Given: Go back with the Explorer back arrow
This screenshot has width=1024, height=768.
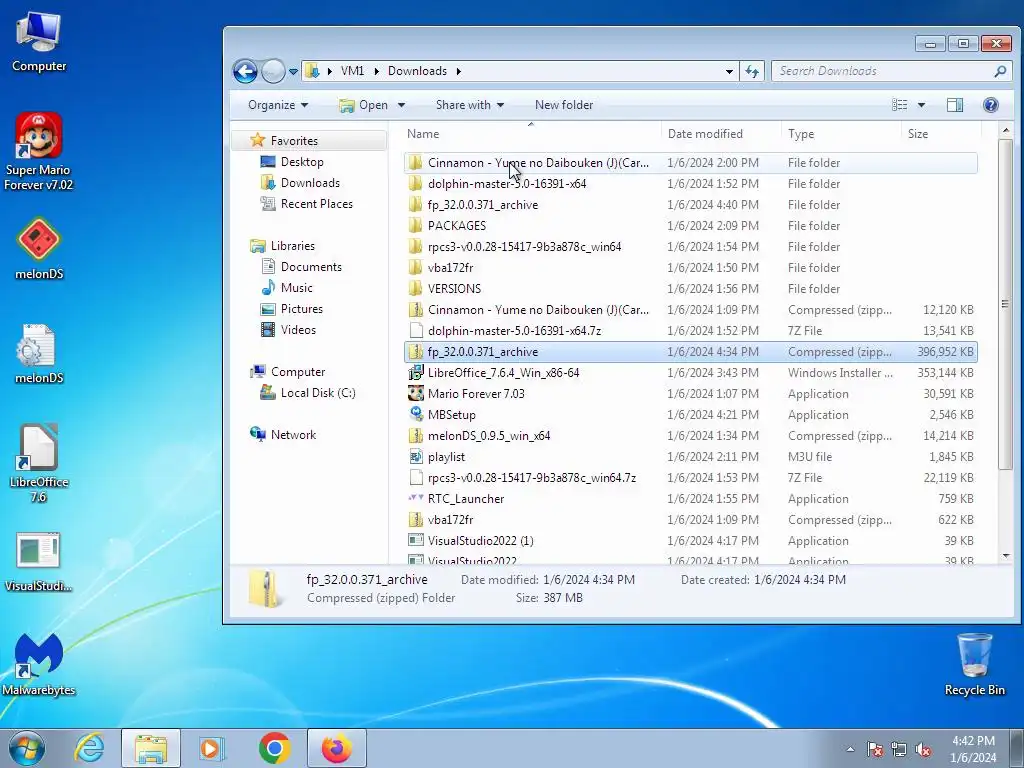Looking at the screenshot, I should click(x=246, y=71).
